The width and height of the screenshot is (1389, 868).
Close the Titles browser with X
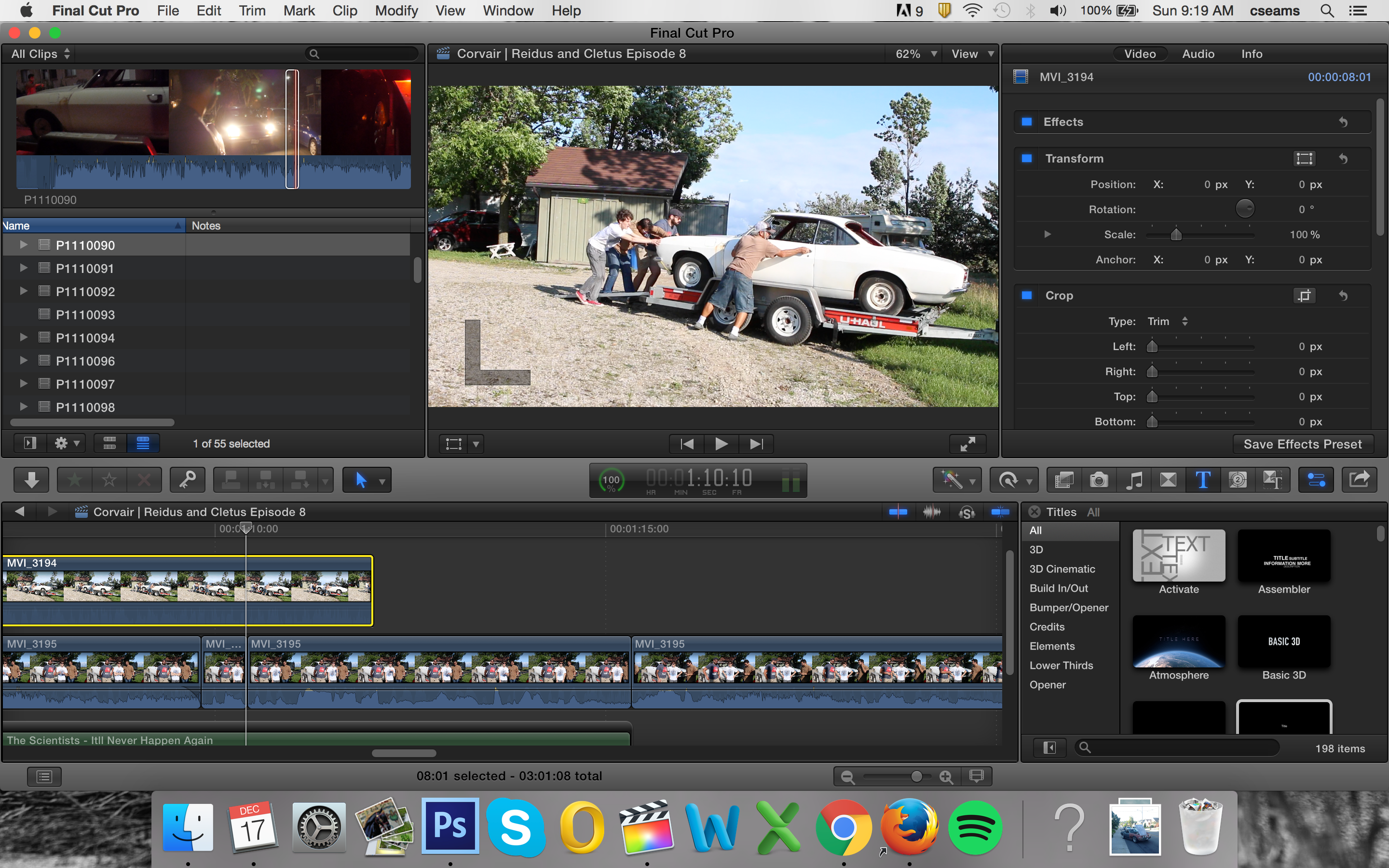pyautogui.click(x=1035, y=512)
